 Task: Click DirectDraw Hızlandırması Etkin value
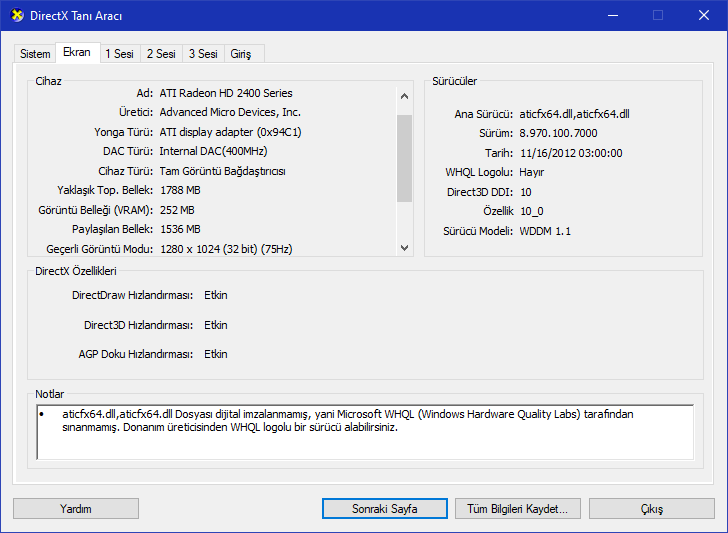click(x=216, y=295)
